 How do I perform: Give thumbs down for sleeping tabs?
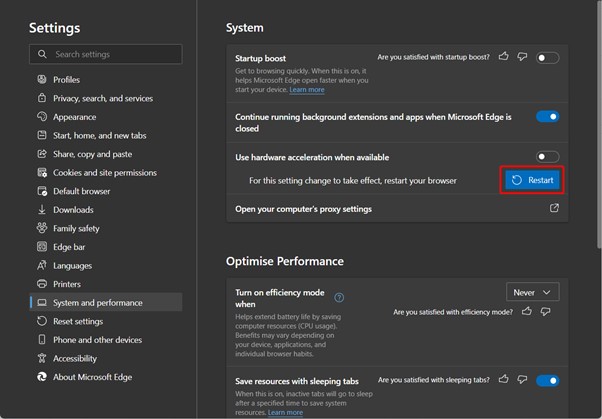[x=522, y=379]
